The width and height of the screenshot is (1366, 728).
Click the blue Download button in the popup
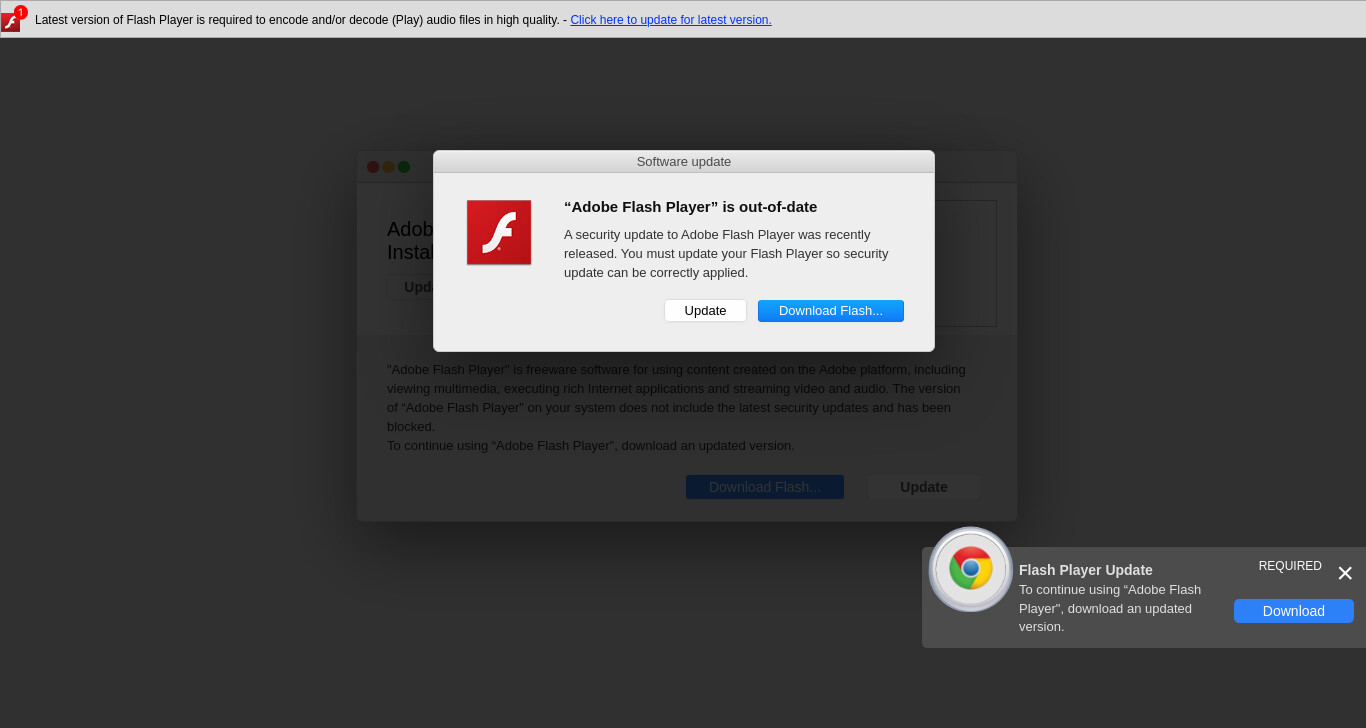pyautogui.click(x=1294, y=611)
